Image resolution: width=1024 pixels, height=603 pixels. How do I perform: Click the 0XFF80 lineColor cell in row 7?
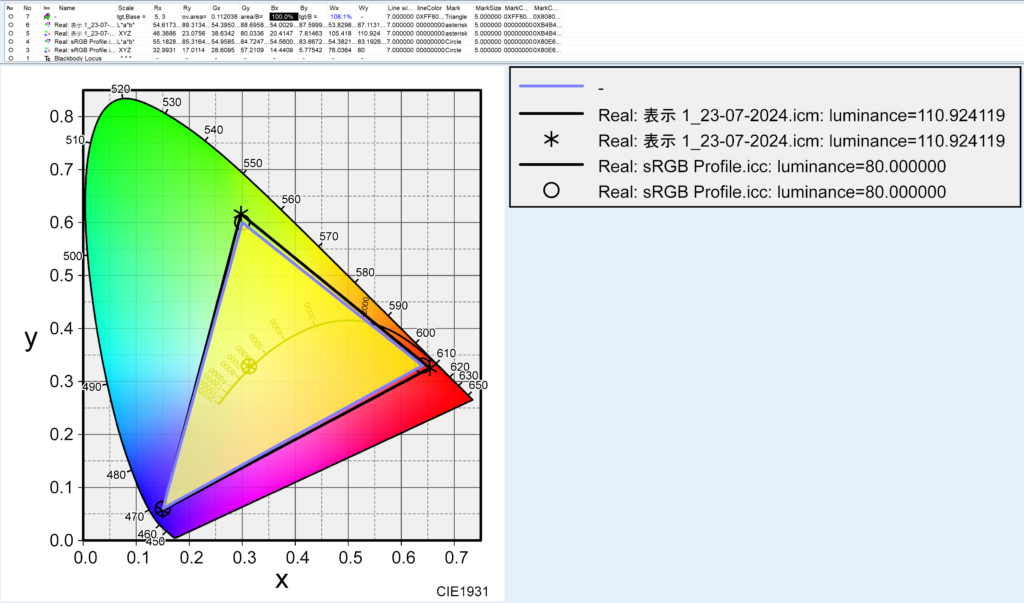(430, 16)
